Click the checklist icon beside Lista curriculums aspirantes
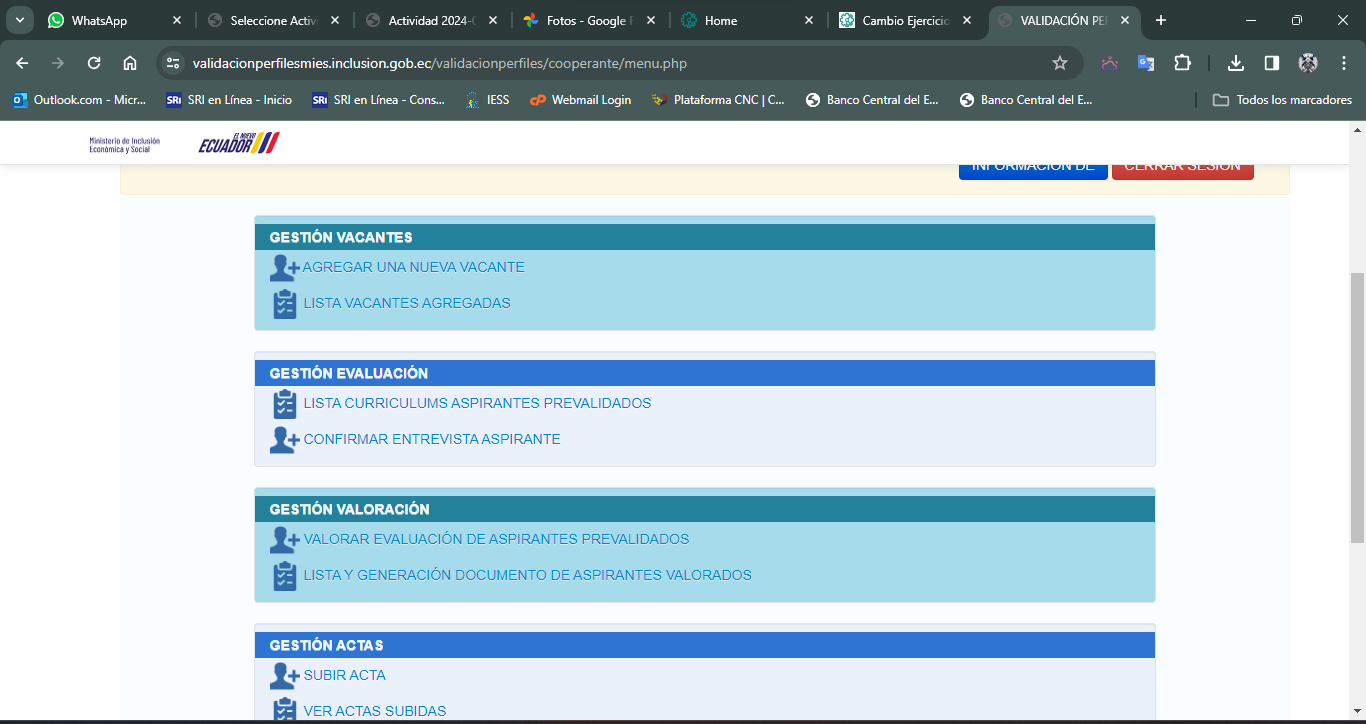1366x724 pixels. point(285,404)
